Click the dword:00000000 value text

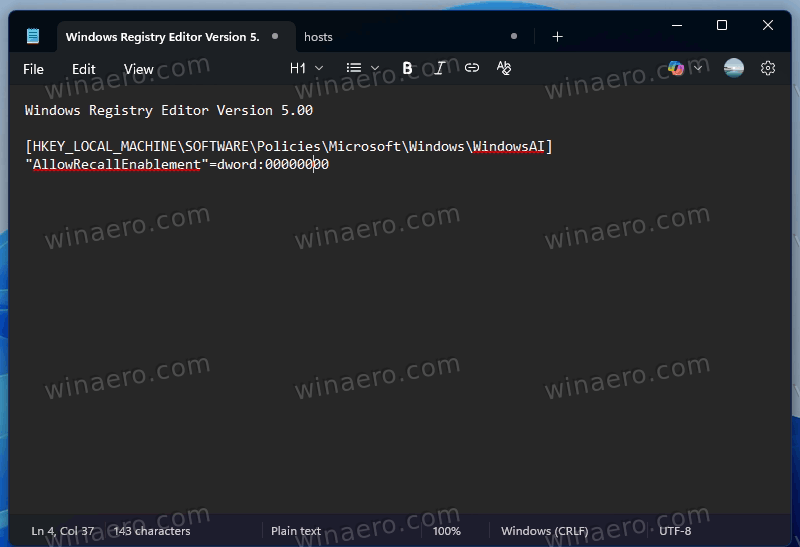click(x=273, y=164)
